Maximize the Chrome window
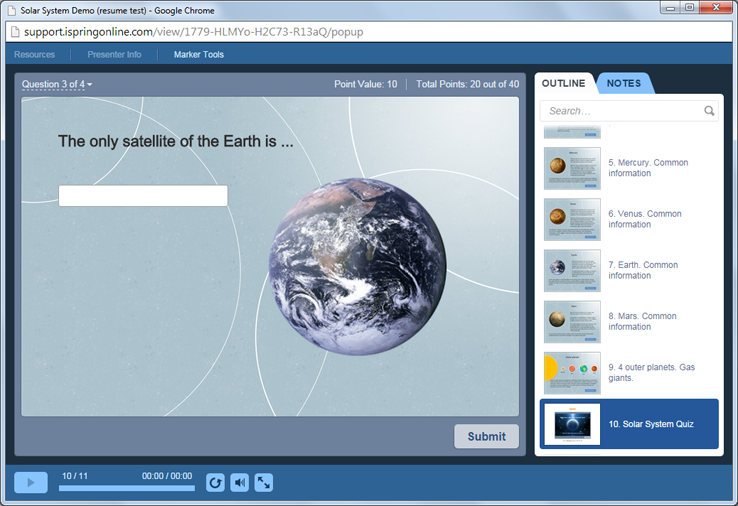This screenshot has width=738, height=506. click(x=690, y=8)
